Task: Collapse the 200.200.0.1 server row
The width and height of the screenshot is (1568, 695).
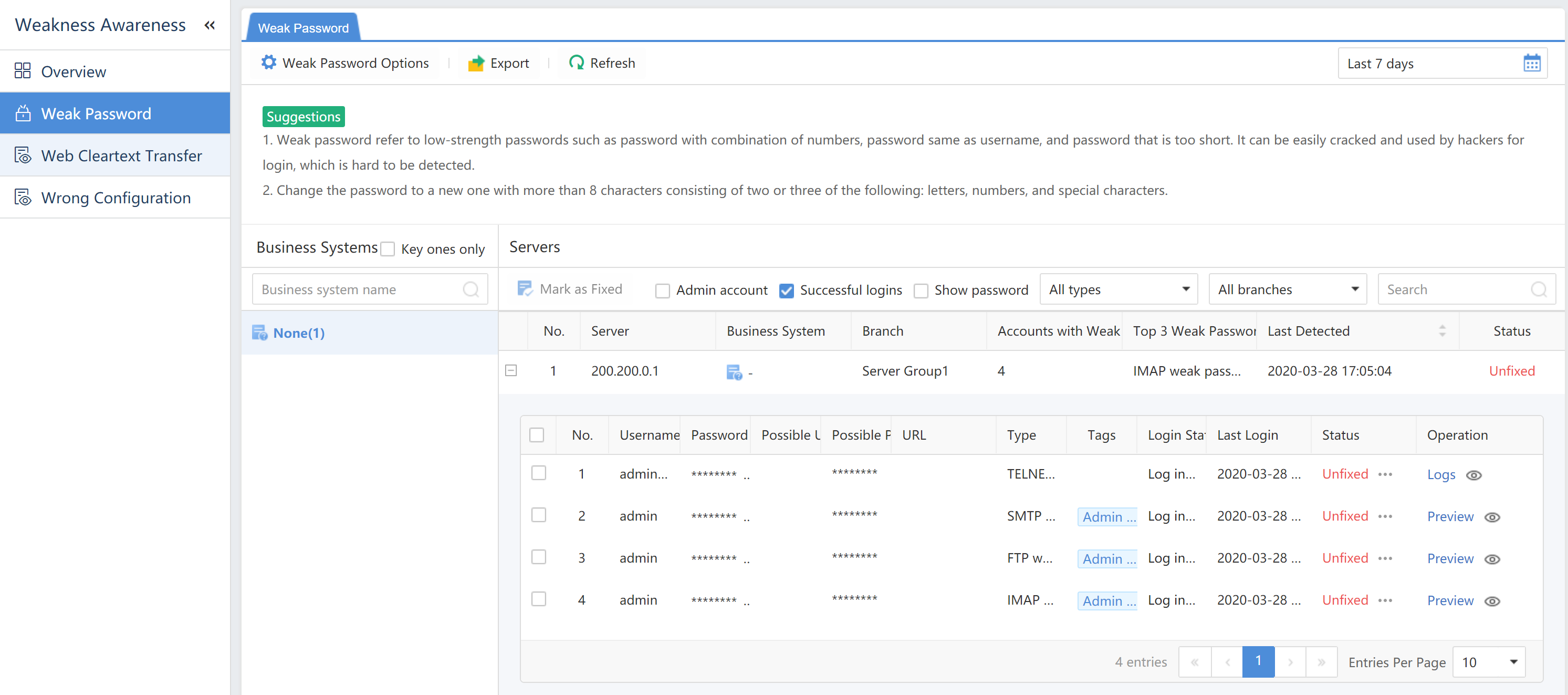Action: pyautogui.click(x=511, y=370)
